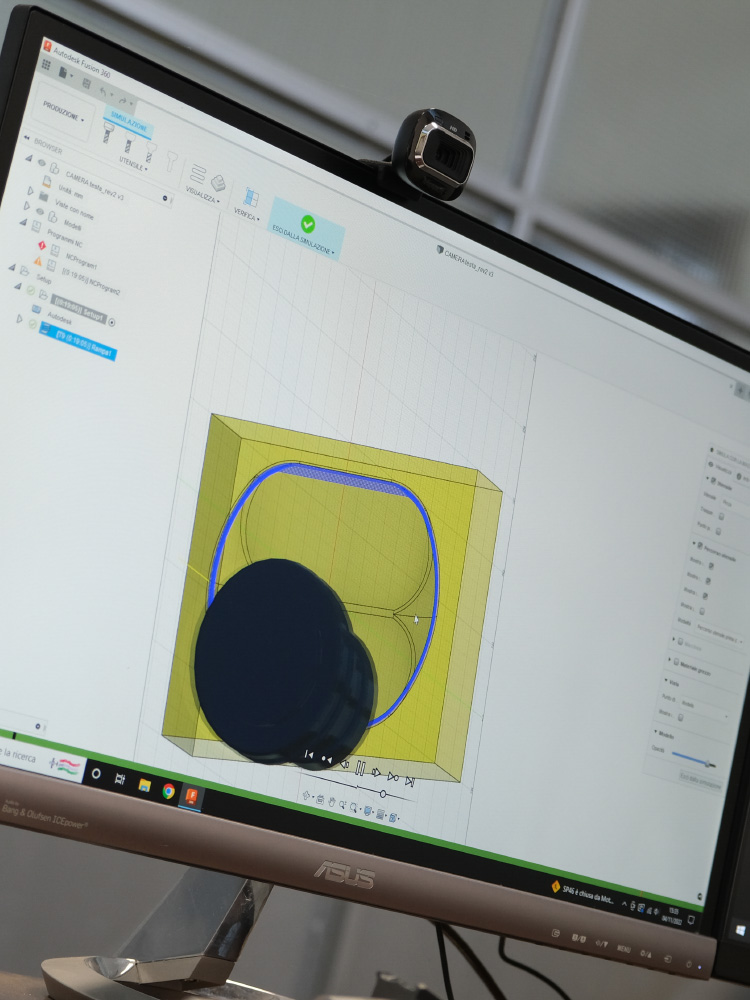
Task: Select the Zoom tool in navigation bar
Action: coord(343,805)
